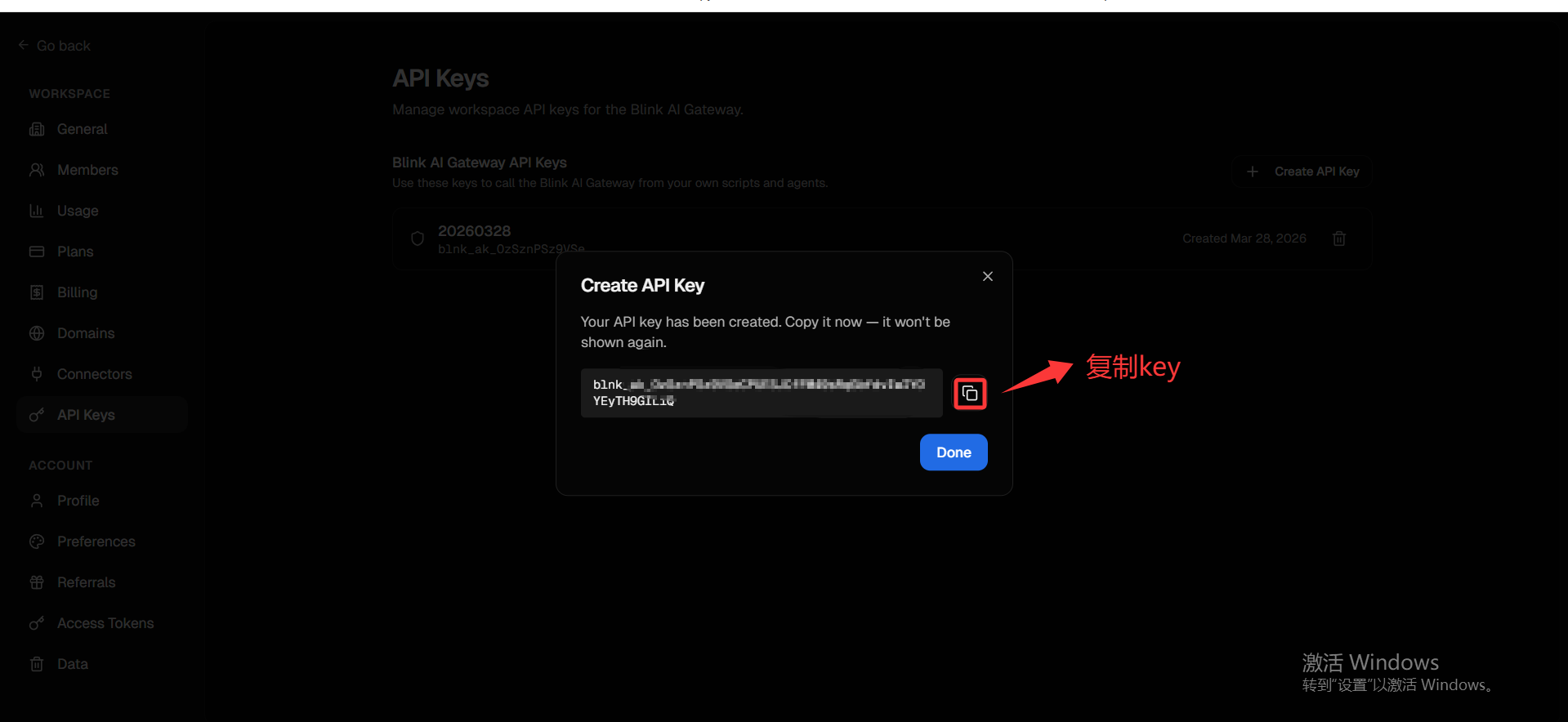Viewport: 1568px width, 722px height.
Task: Delete the 20260328 API key
Action: [x=1339, y=238]
